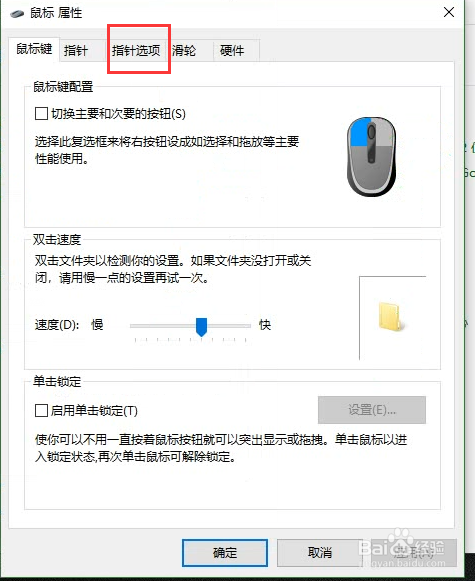Screen dimensions: 475x581
Task: Select the 鼠标键 tab
Action: (x=34, y=49)
